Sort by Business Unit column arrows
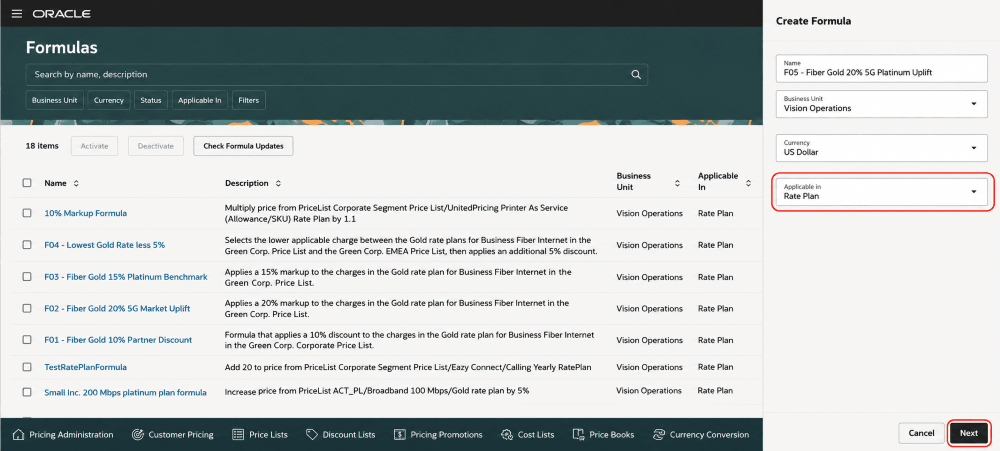1000x451 pixels. click(677, 183)
